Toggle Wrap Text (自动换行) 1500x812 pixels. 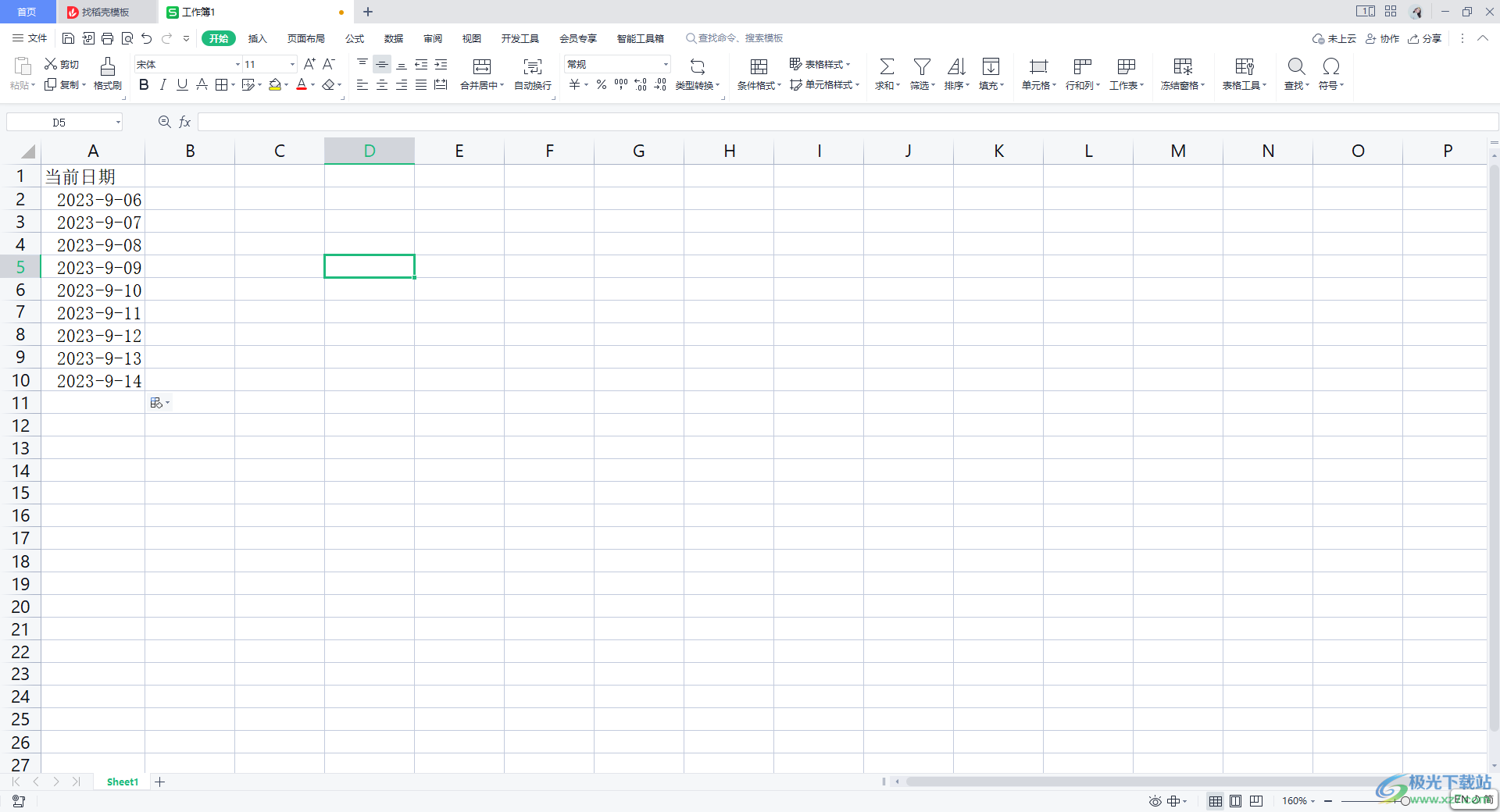click(533, 74)
